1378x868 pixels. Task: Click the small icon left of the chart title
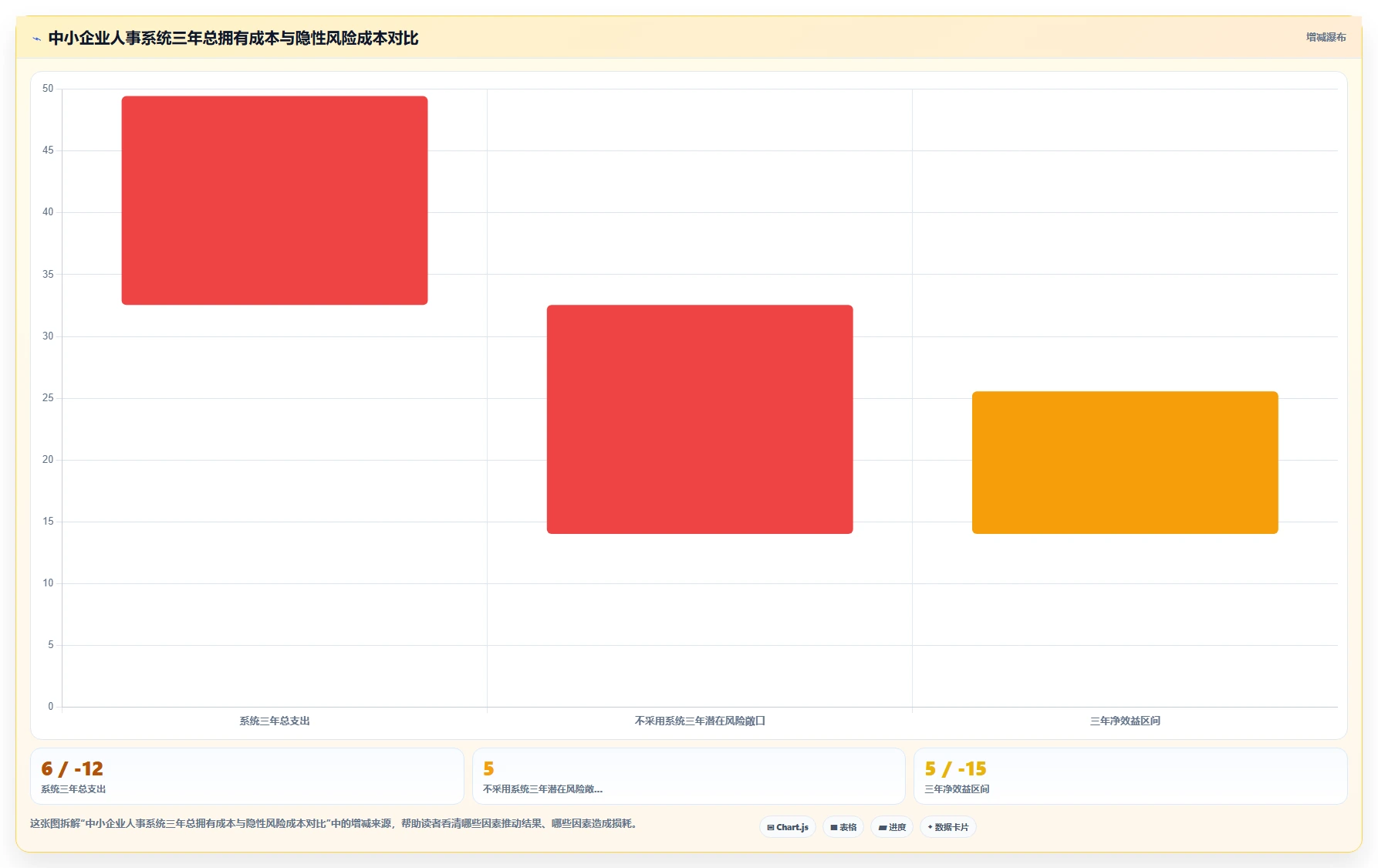pyautogui.click(x=36, y=39)
